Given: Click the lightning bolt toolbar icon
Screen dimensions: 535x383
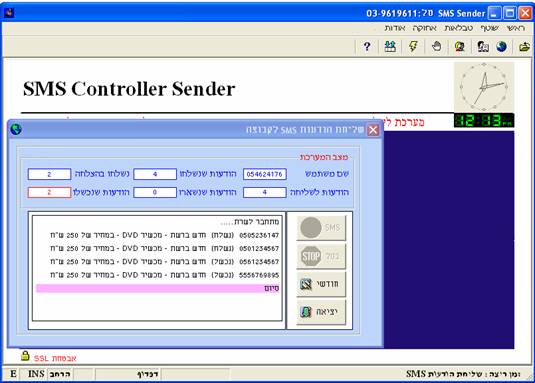Looking at the screenshot, I should pos(413,46).
